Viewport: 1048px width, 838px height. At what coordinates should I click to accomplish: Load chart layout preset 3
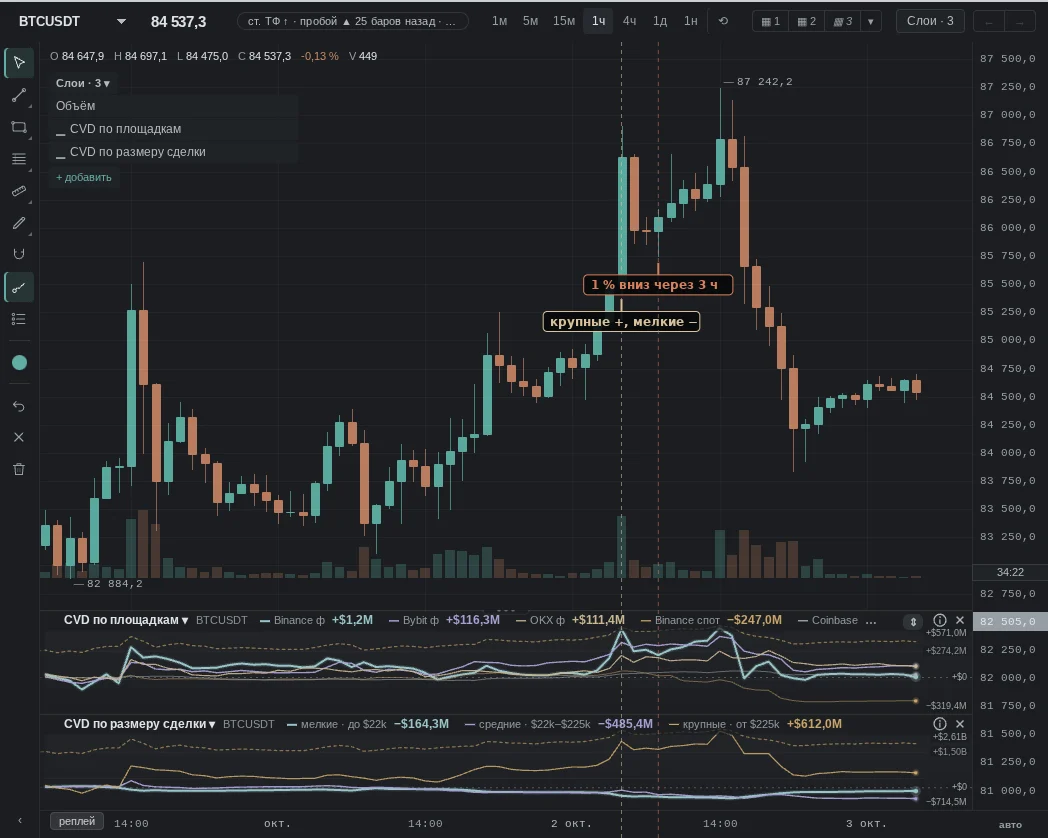coord(843,21)
